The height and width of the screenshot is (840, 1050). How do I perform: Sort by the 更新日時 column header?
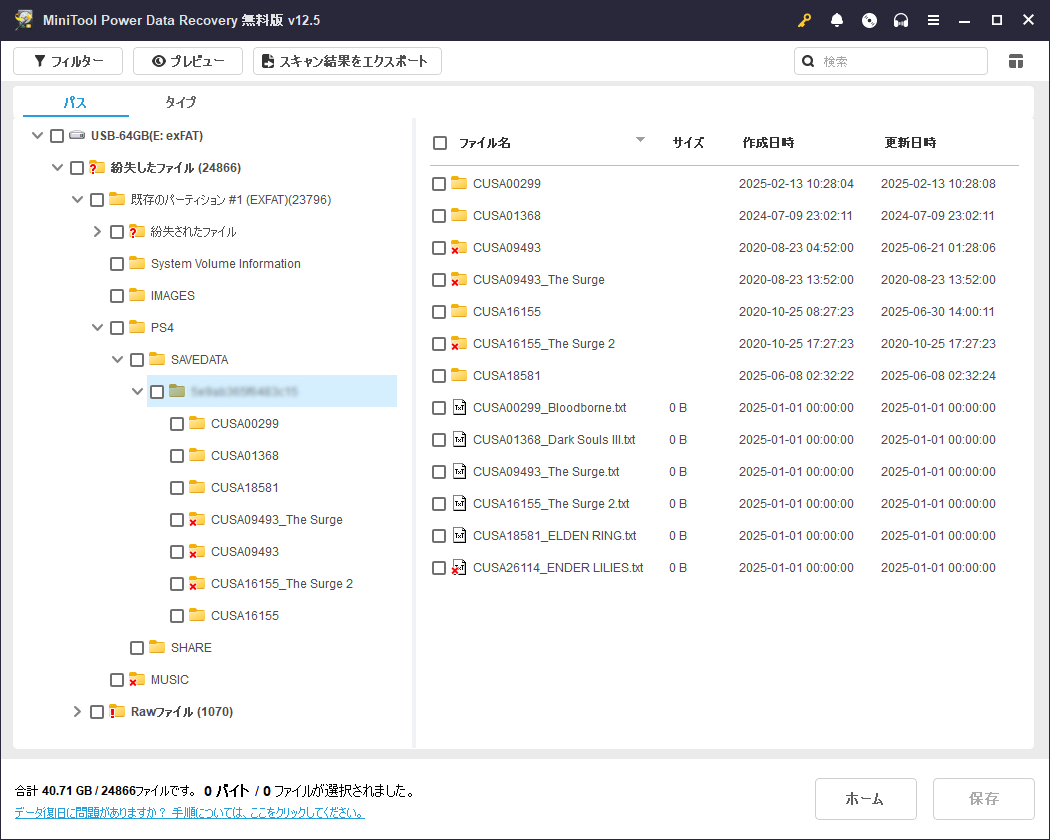click(910, 143)
